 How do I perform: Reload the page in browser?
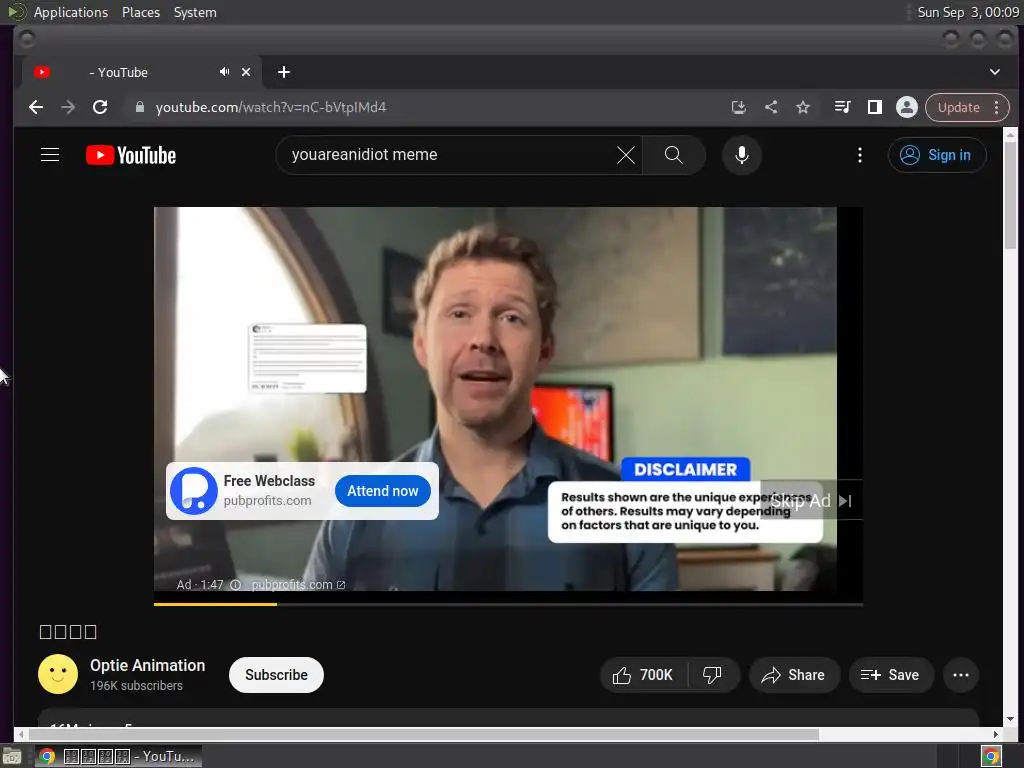100,107
